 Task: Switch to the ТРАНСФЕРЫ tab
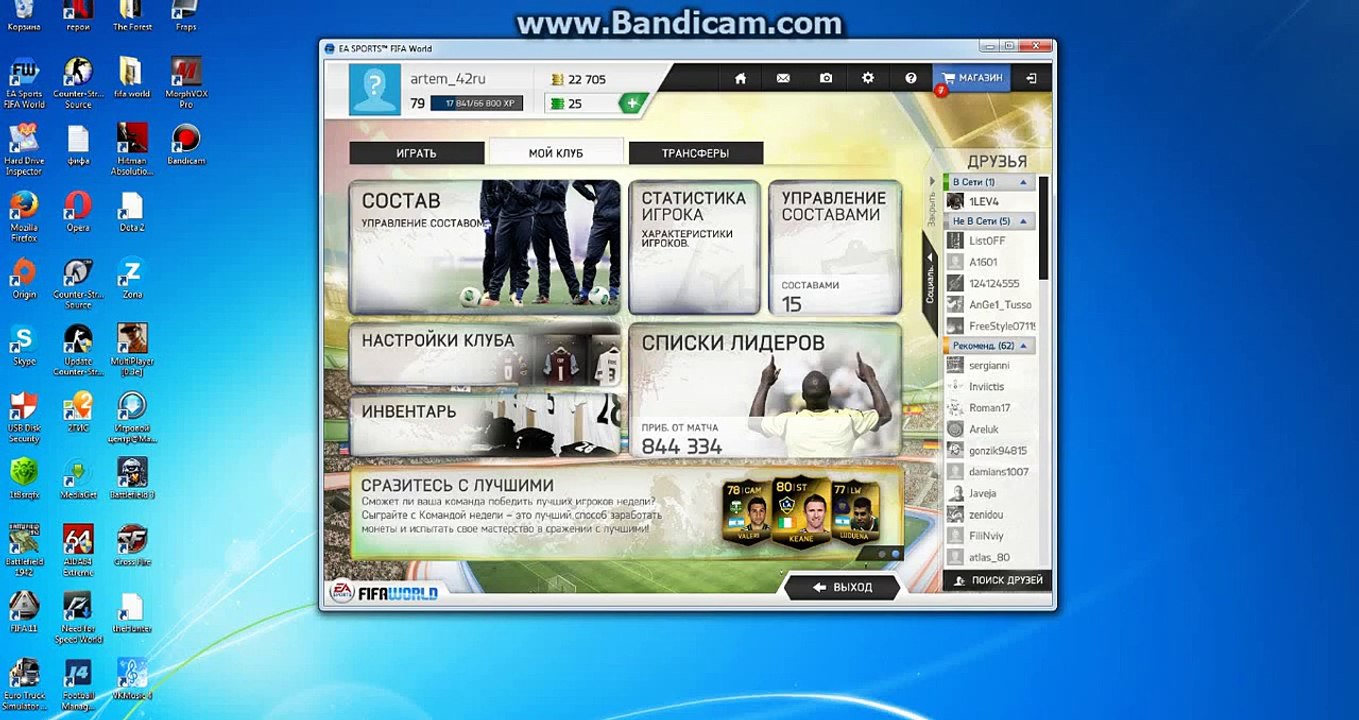pos(695,153)
